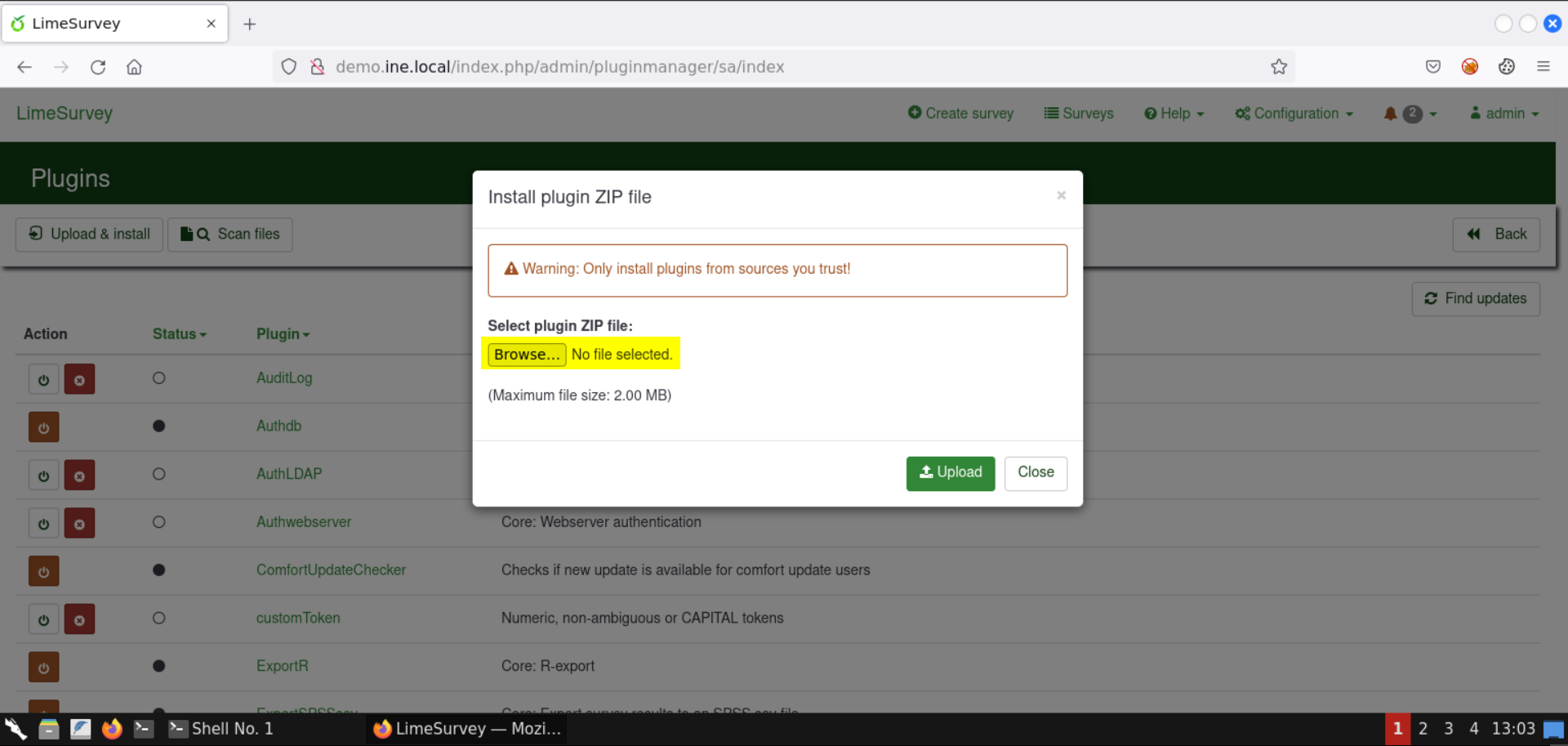Launch Firefox from taskbar icon
Viewport: 1568px width, 746px height.
112,729
